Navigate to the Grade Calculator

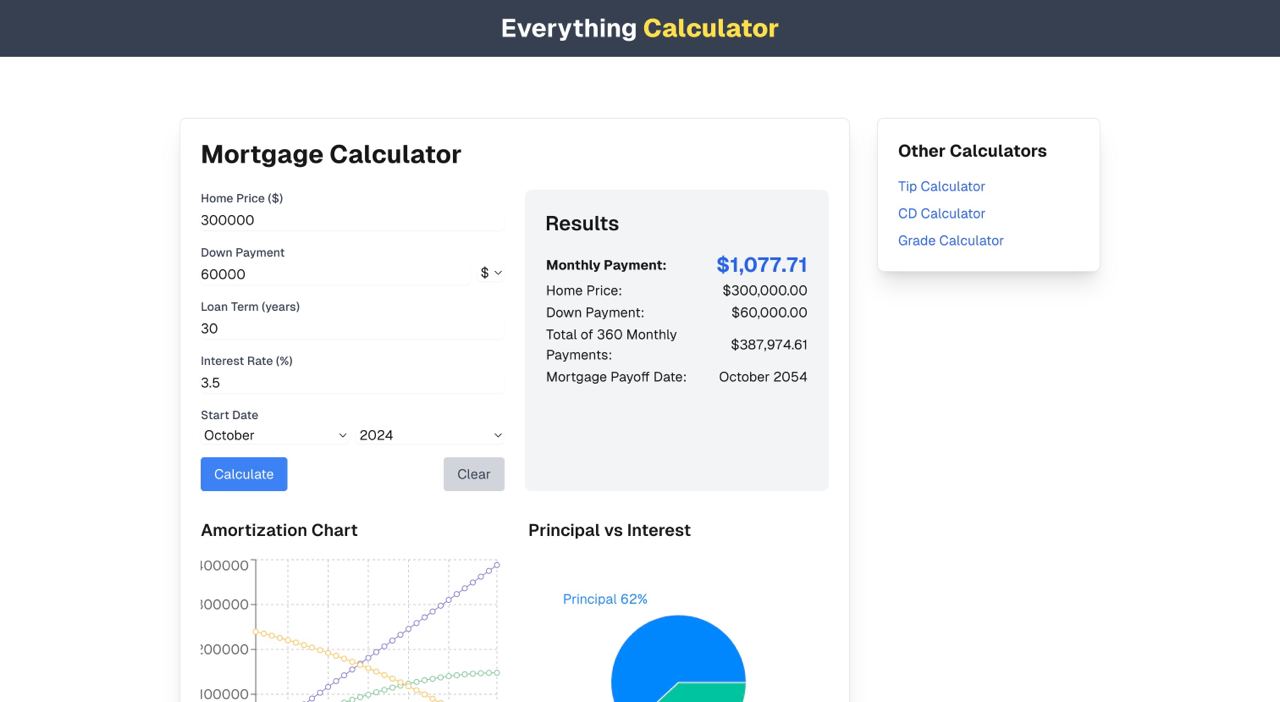click(x=950, y=240)
